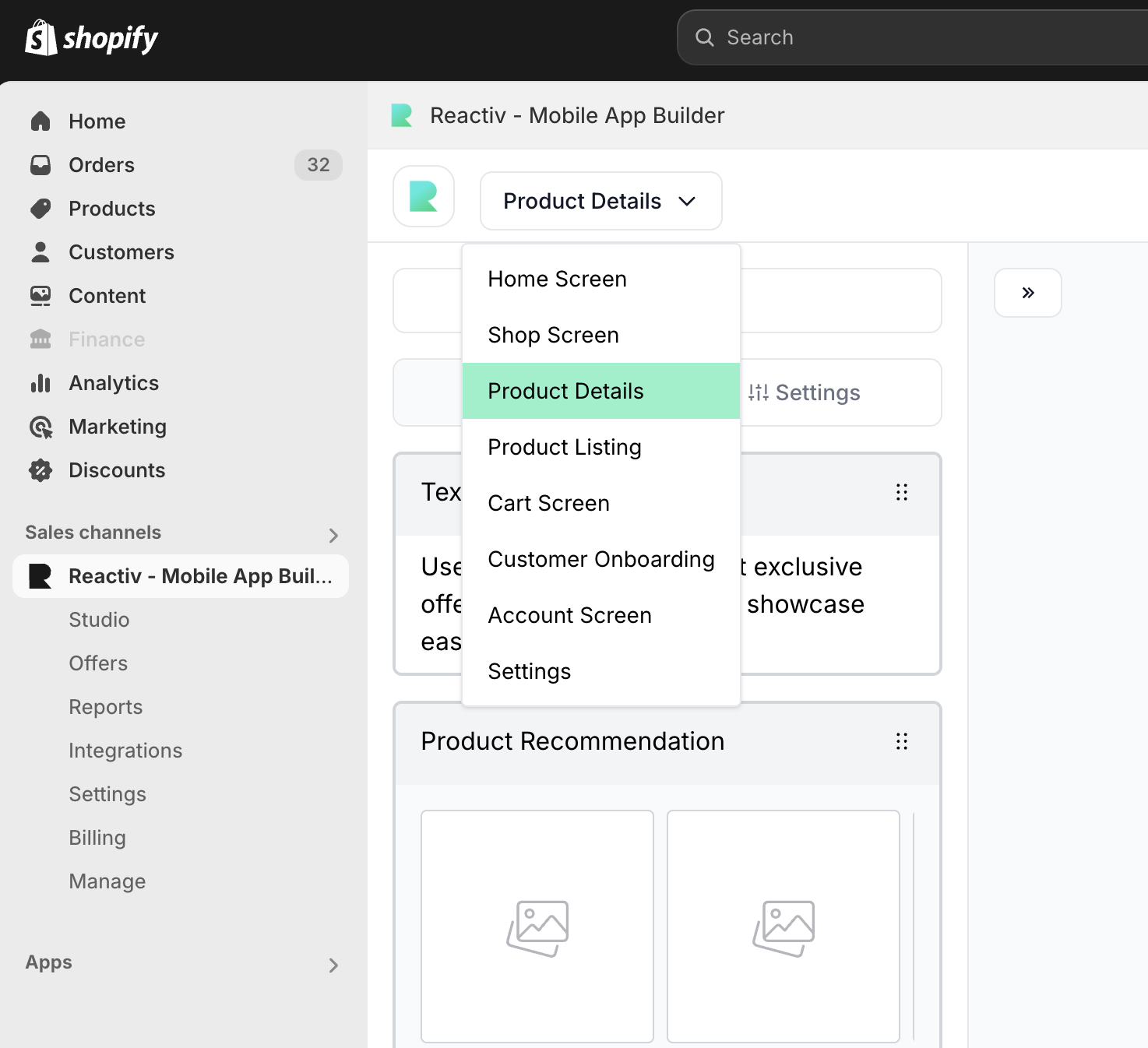Image resolution: width=1148 pixels, height=1048 pixels.
Task: Click the double-chevron panel toggle button
Action: (x=1027, y=293)
